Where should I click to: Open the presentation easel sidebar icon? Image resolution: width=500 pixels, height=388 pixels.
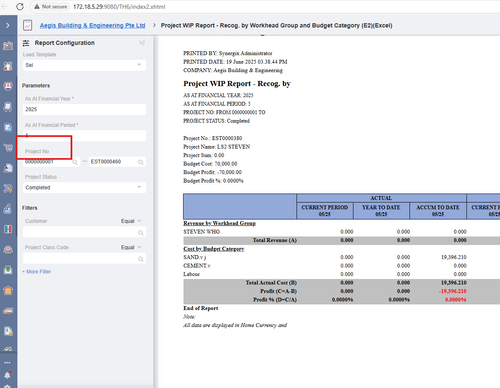point(8,107)
